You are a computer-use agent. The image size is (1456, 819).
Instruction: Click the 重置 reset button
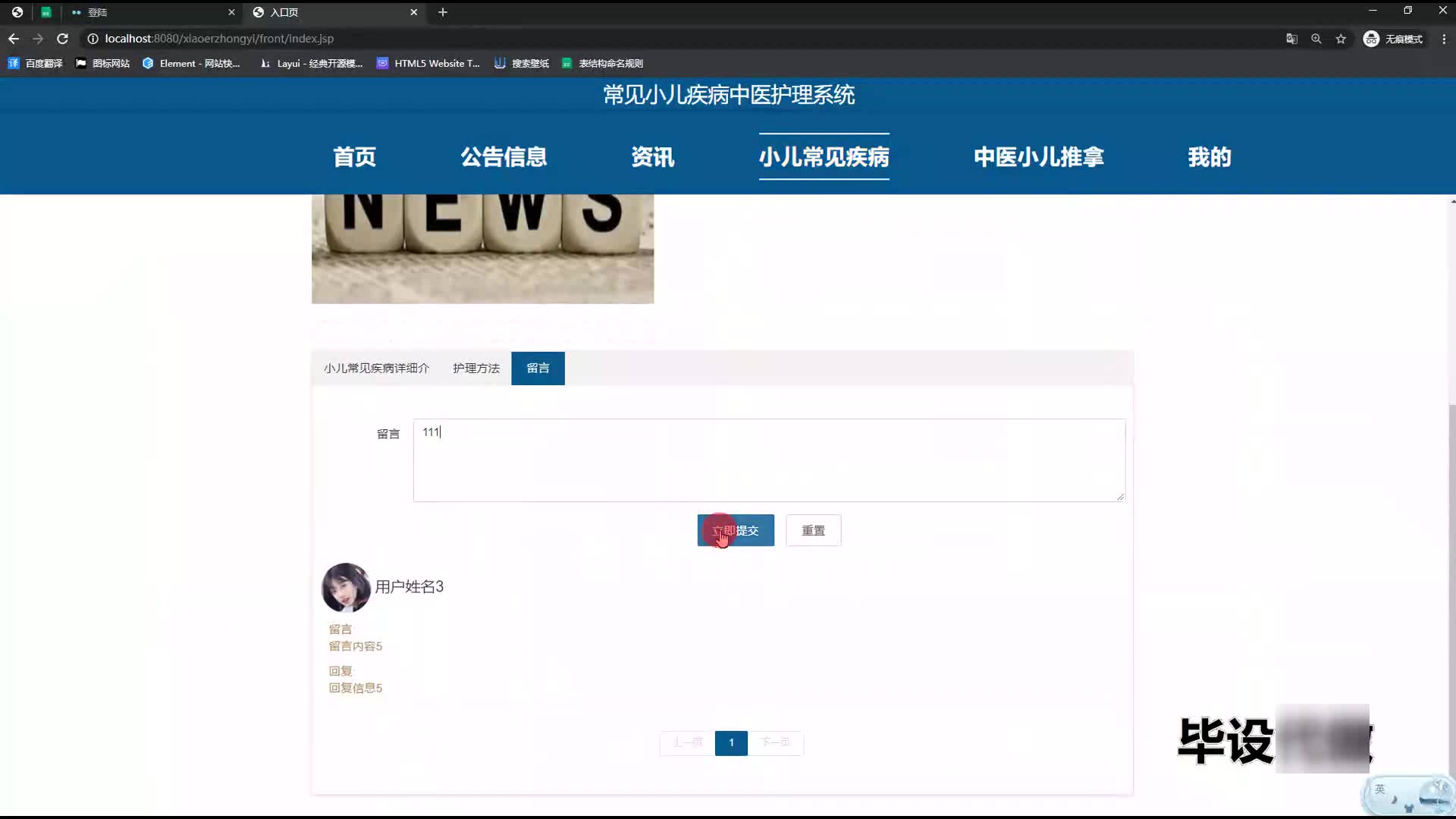click(x=813, y=531)
